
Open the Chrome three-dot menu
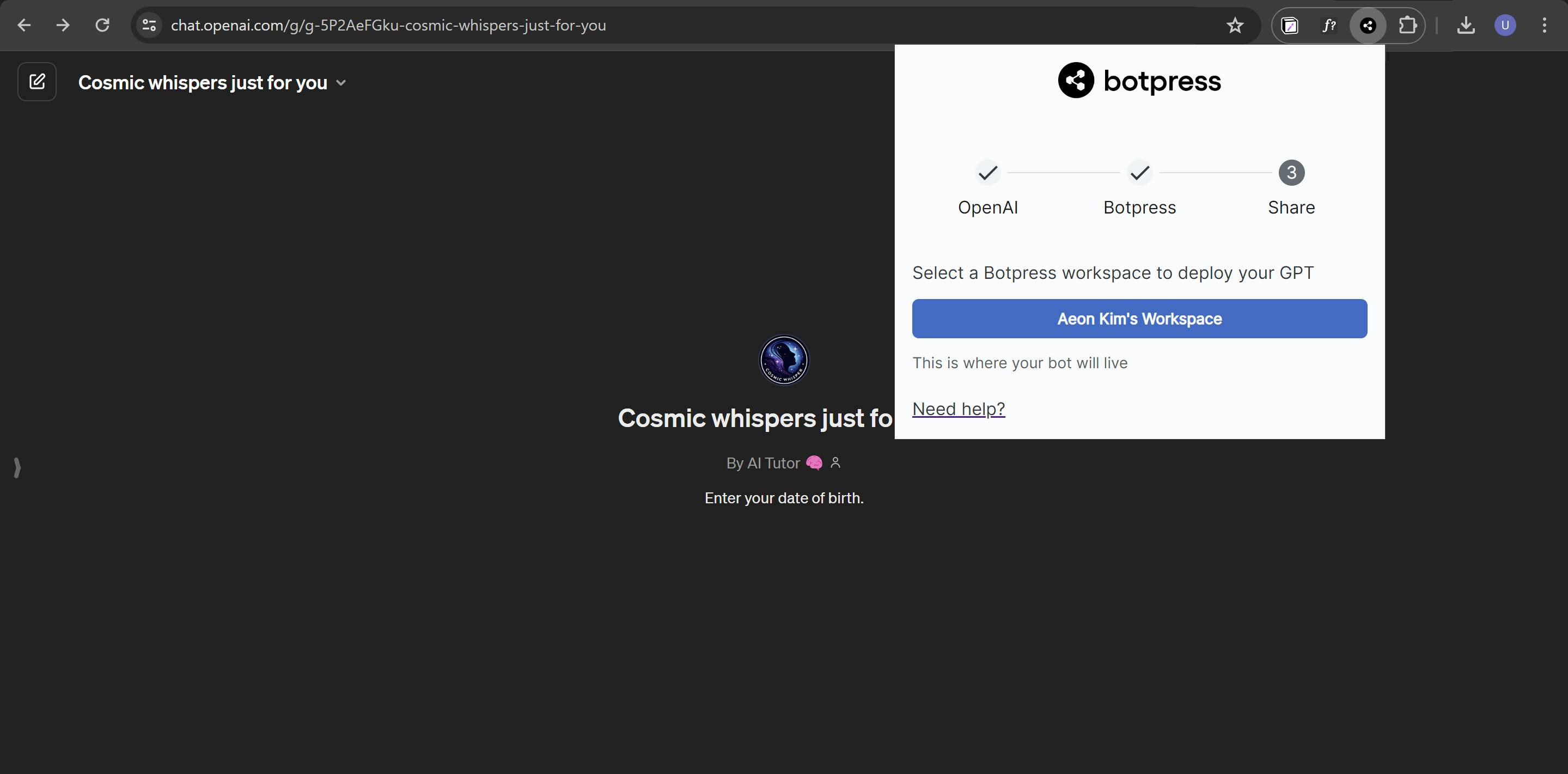[x=1544, y=26]
